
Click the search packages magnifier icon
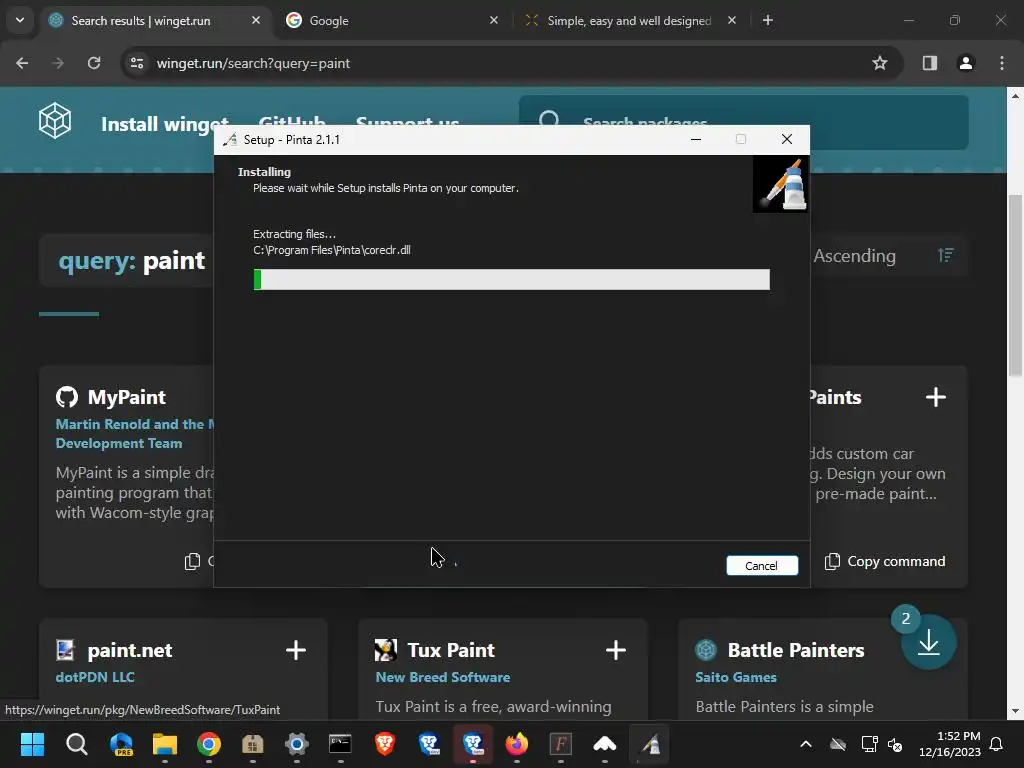(x=549, y=121)
